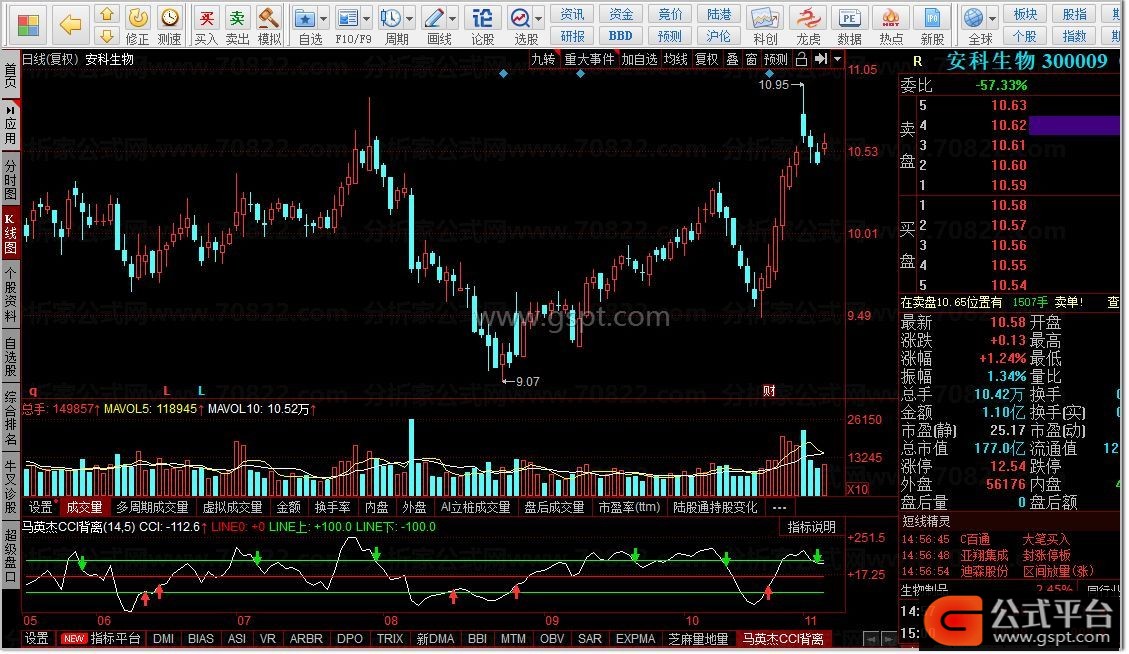Toggle 预测 forecast on chart toolbar
The image size is (1129, 654).
coord(776,60)
